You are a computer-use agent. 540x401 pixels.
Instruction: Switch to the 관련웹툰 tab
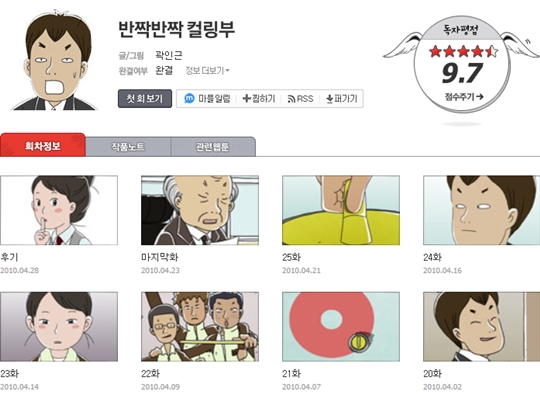point(213,147)
